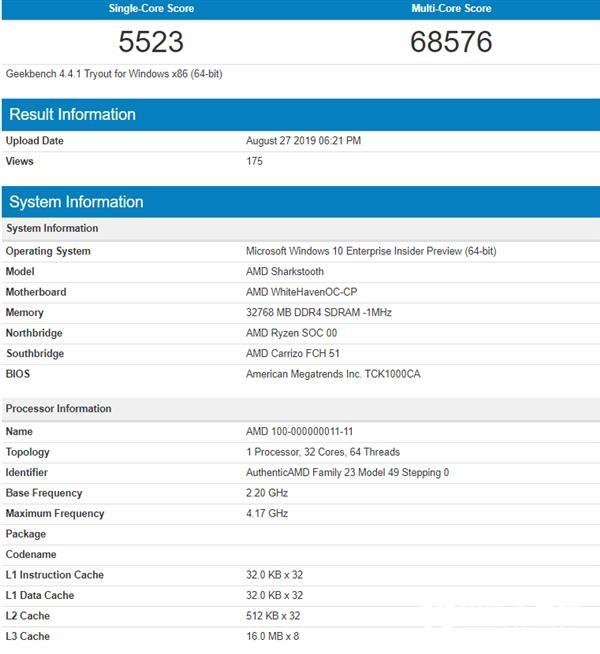Screen dimensions: 600x654
Task: Click the views count 175
Action: (x=254, y=161)
